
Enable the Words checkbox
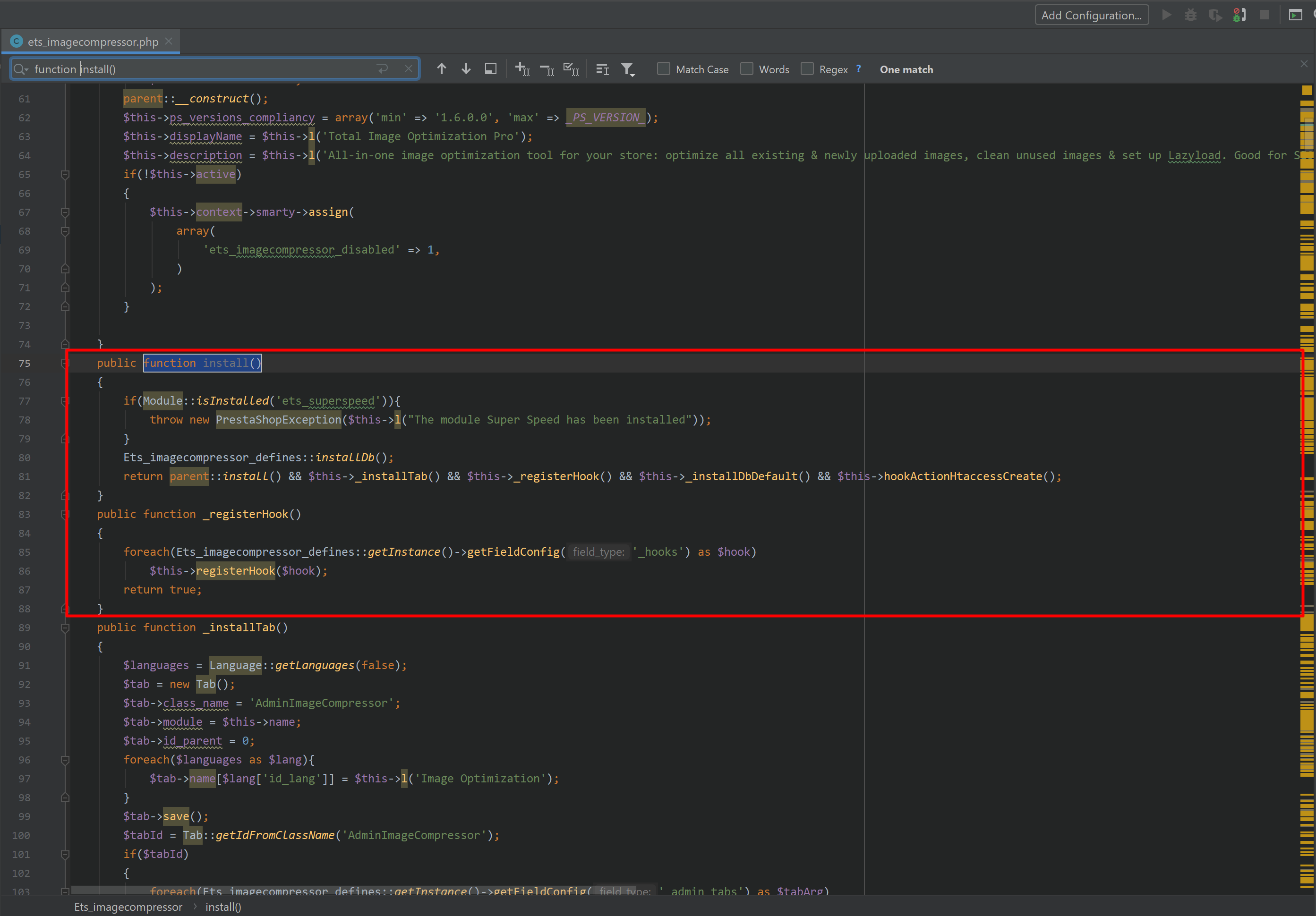tap(746, 69)
